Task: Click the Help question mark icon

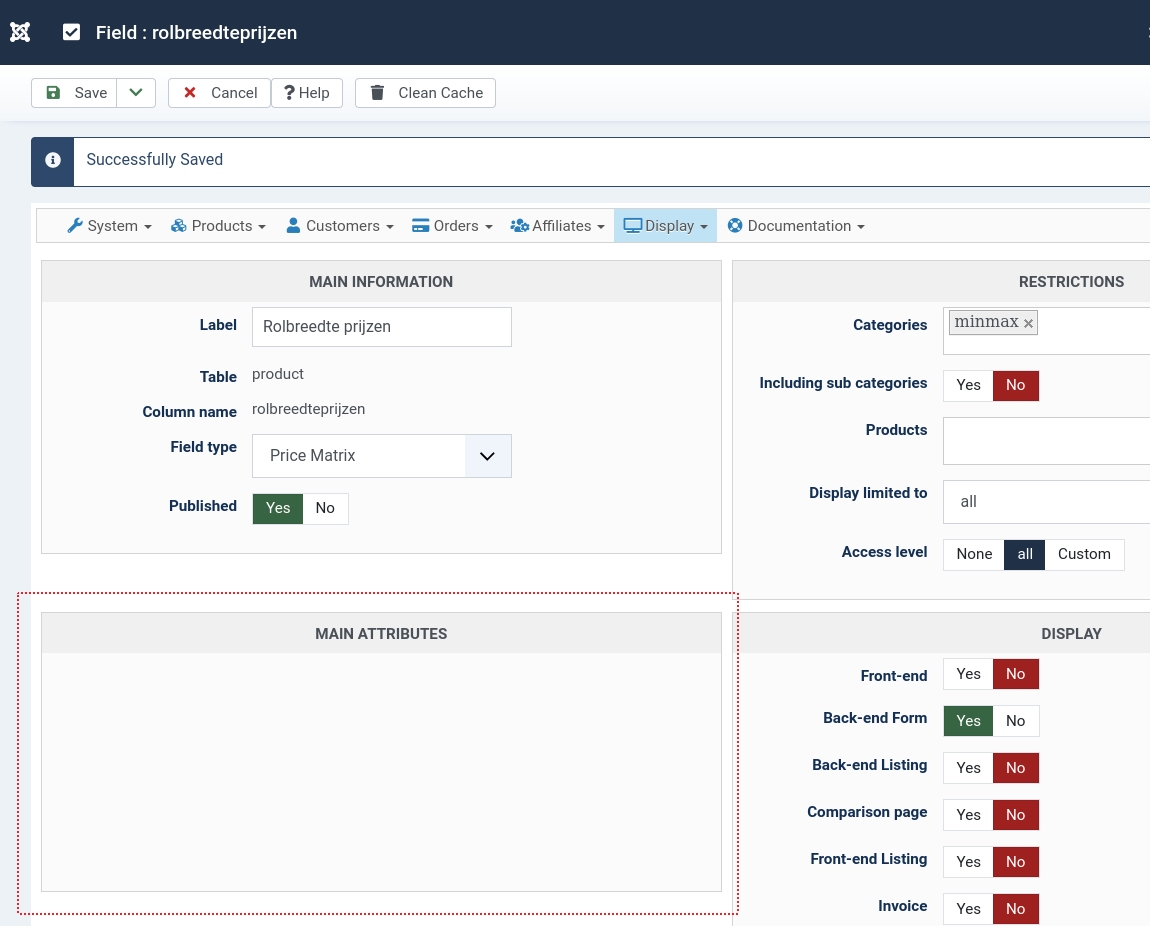Action: tap(289, 93)
